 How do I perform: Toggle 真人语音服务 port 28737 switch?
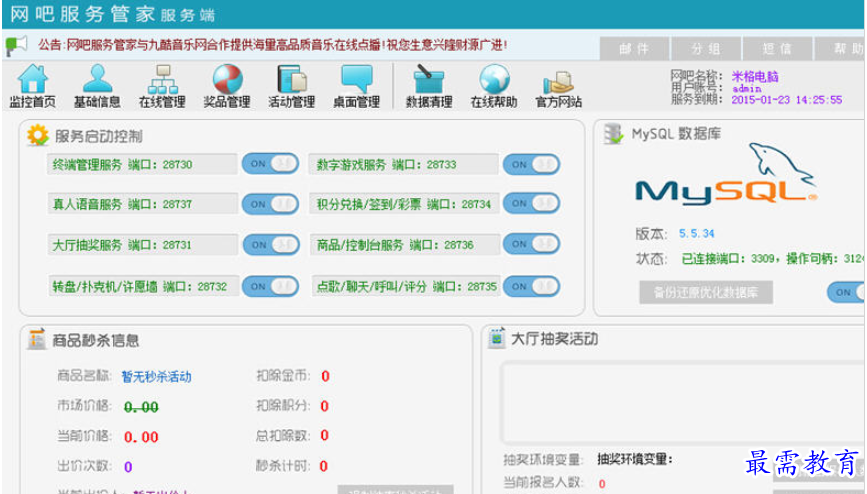270,204
